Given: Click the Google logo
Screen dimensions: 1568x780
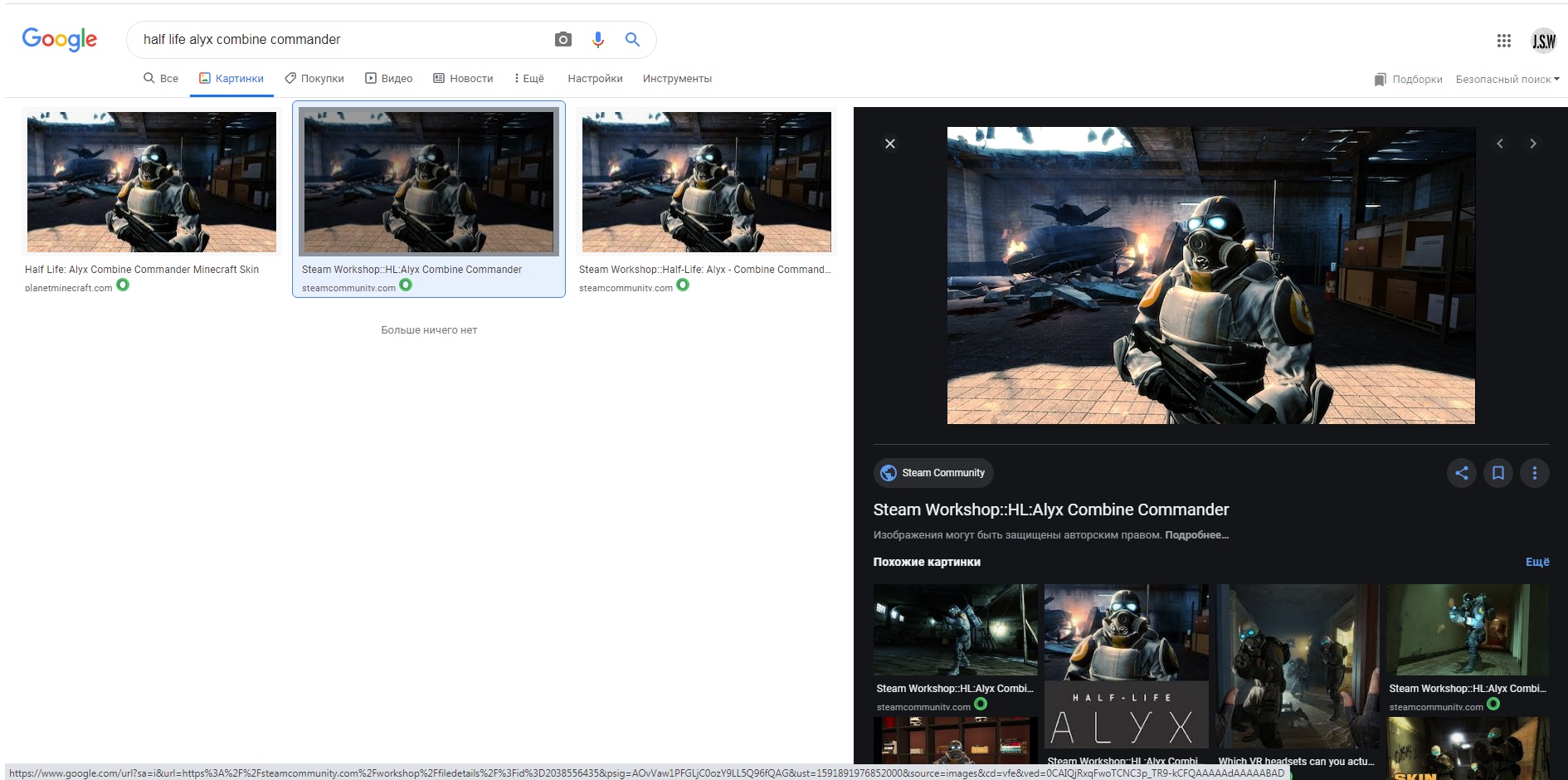Looking at the screenshot, I should 59,39.
